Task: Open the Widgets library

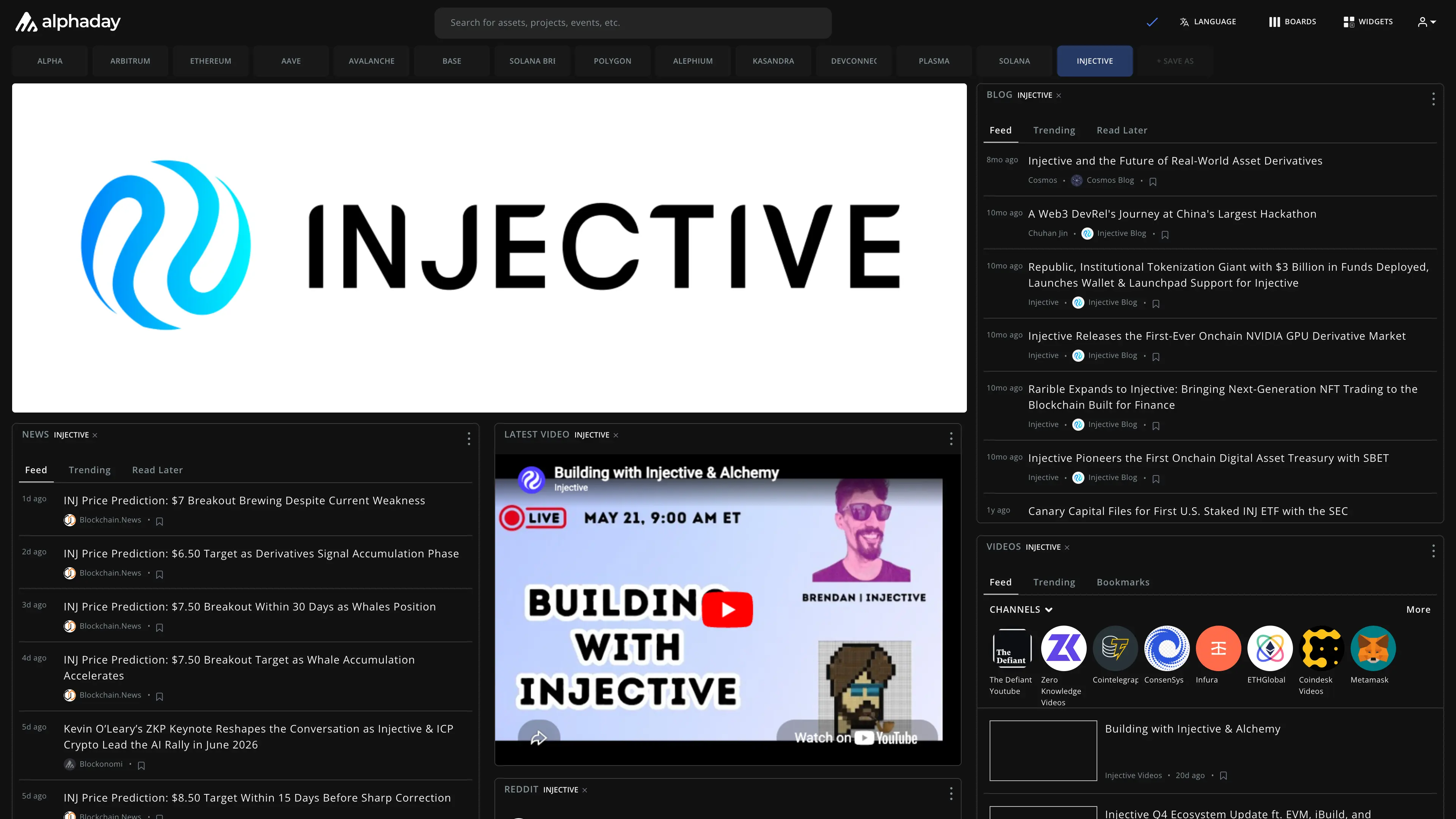Action: click(x=1368, y=22)
